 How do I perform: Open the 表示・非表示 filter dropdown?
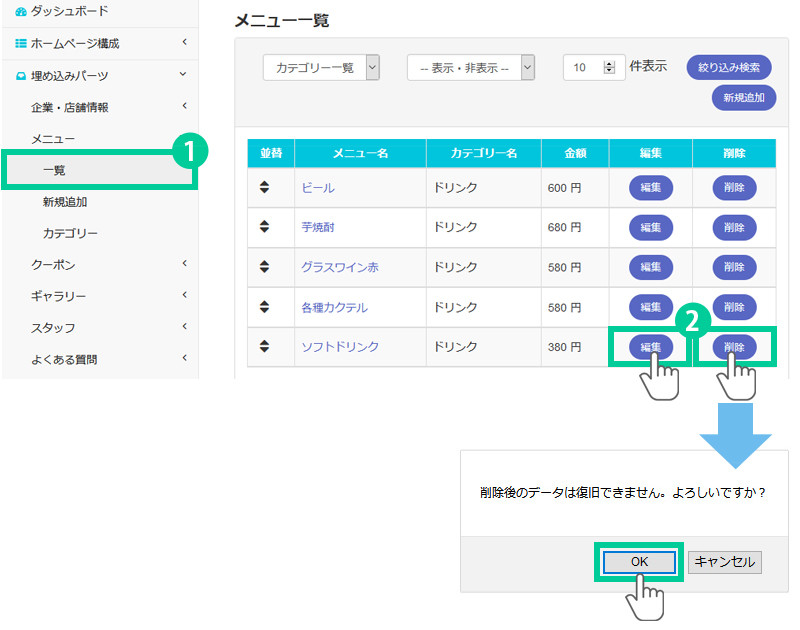470,67
